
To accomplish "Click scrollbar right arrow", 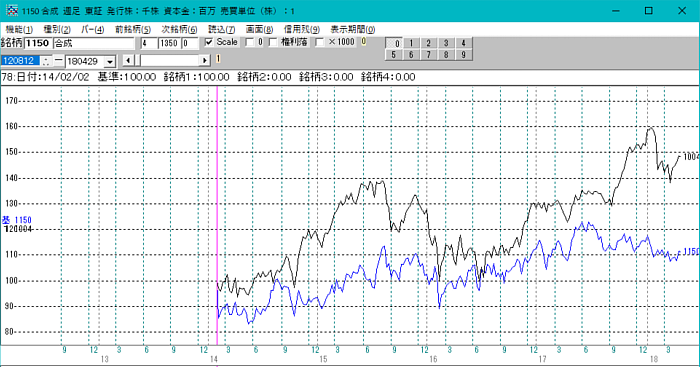I will point(204,60).
